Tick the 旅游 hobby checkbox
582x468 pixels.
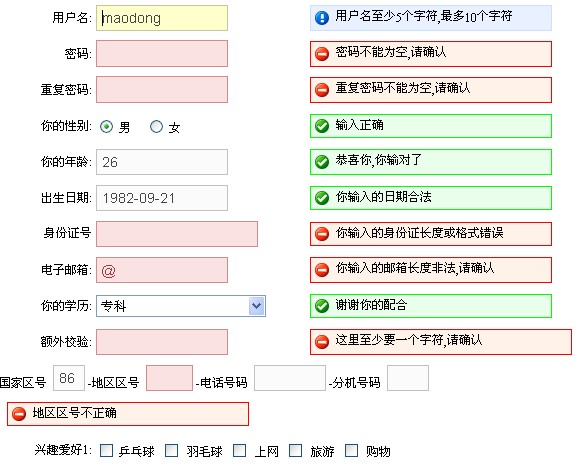(x=295, y=451)
